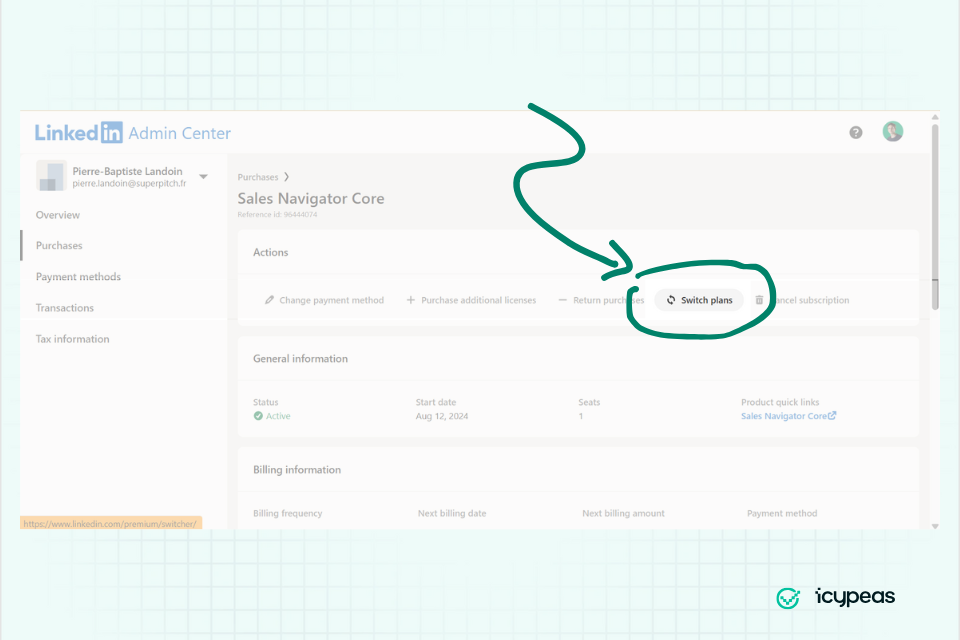
Task: Click the Switch plans button
Action: (x=699, y=300)
